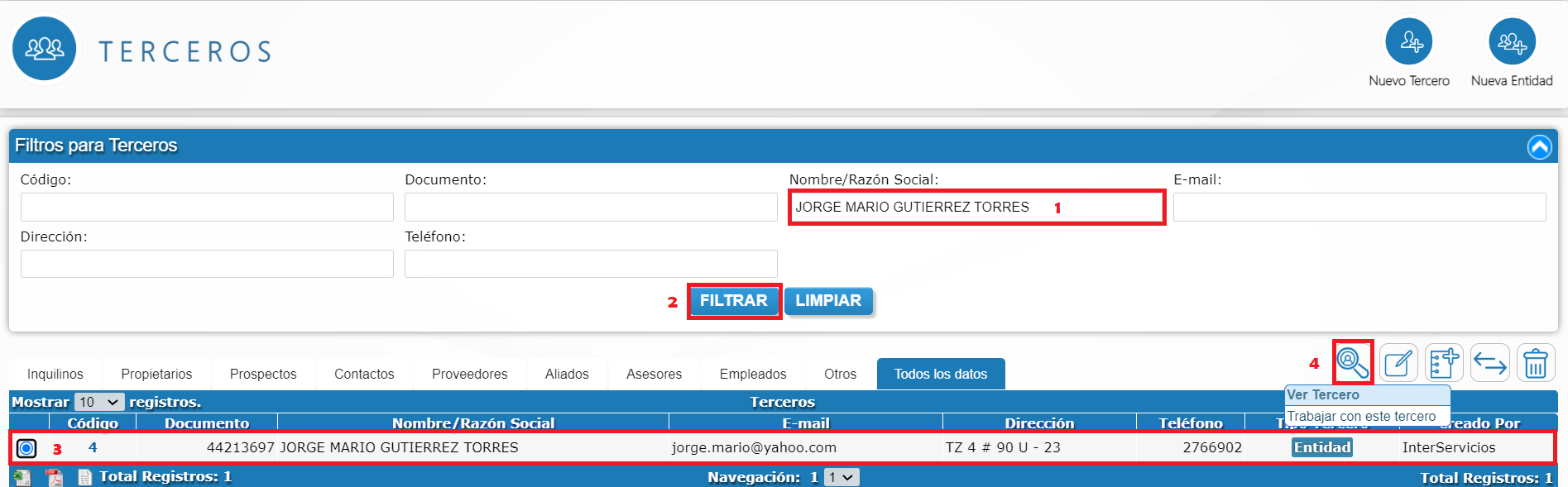Click the Nueva Entidad icon

(1512, 41)
